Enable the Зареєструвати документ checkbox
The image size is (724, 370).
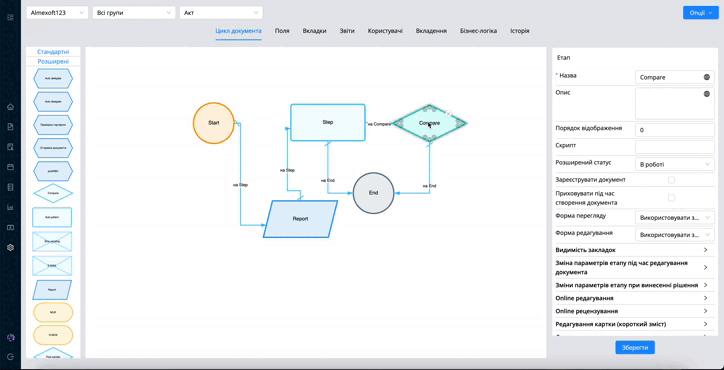pos(671,180)
